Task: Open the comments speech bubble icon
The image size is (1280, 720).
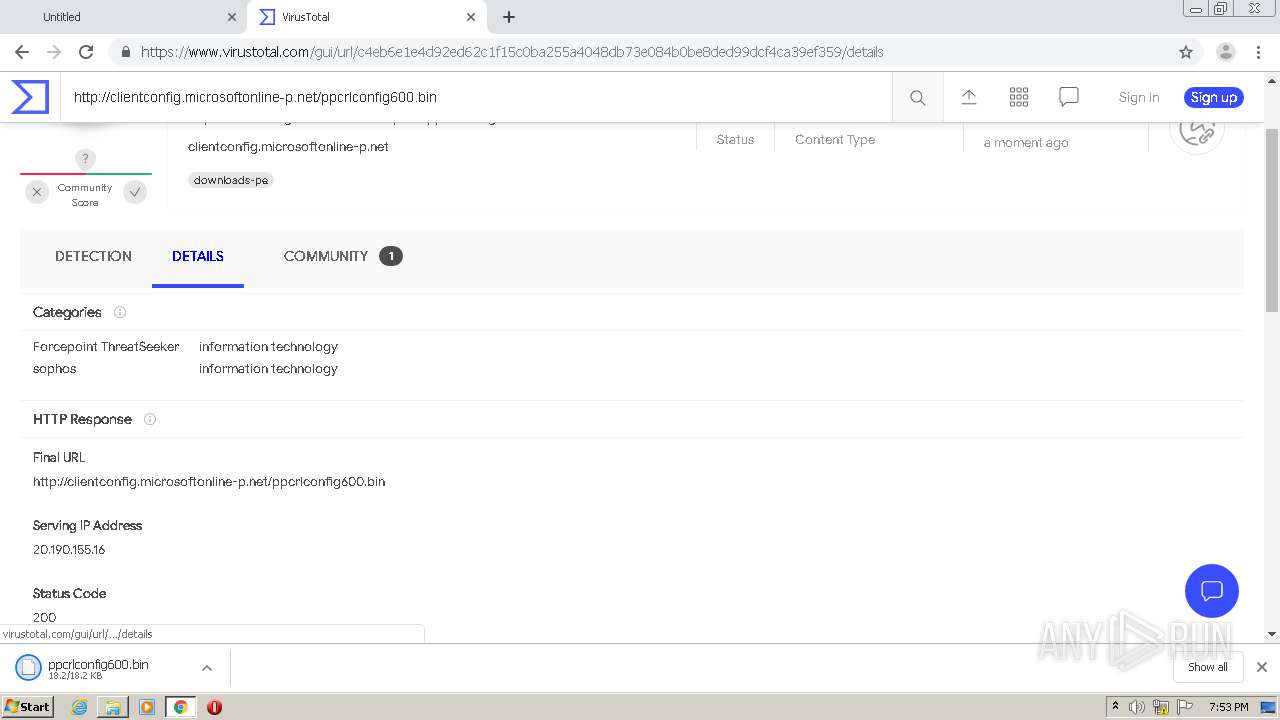Action: (x=1069, y=97)
